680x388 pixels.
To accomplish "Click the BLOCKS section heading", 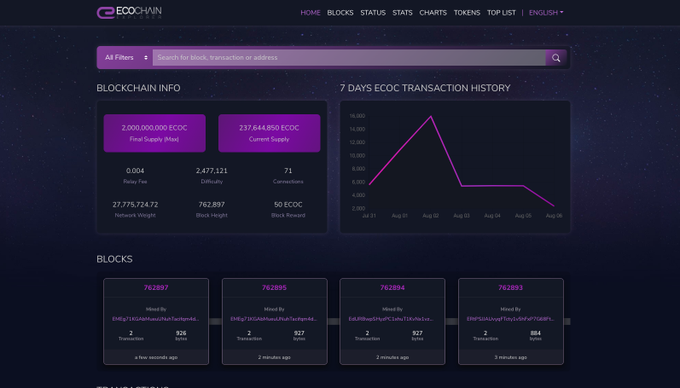I will click(114, 259).
